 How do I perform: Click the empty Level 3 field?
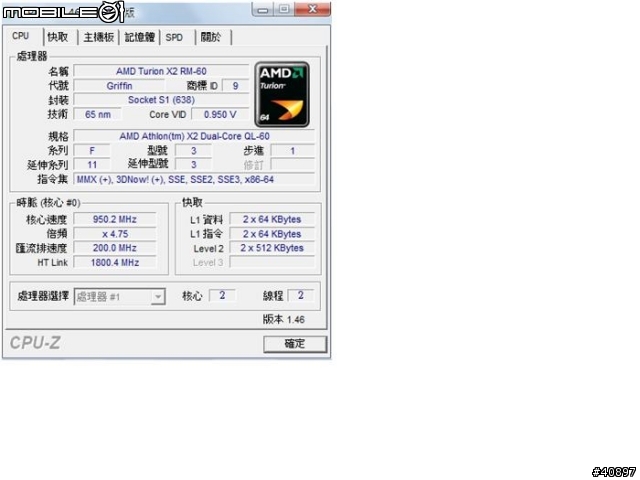click(x=272, y=262)
